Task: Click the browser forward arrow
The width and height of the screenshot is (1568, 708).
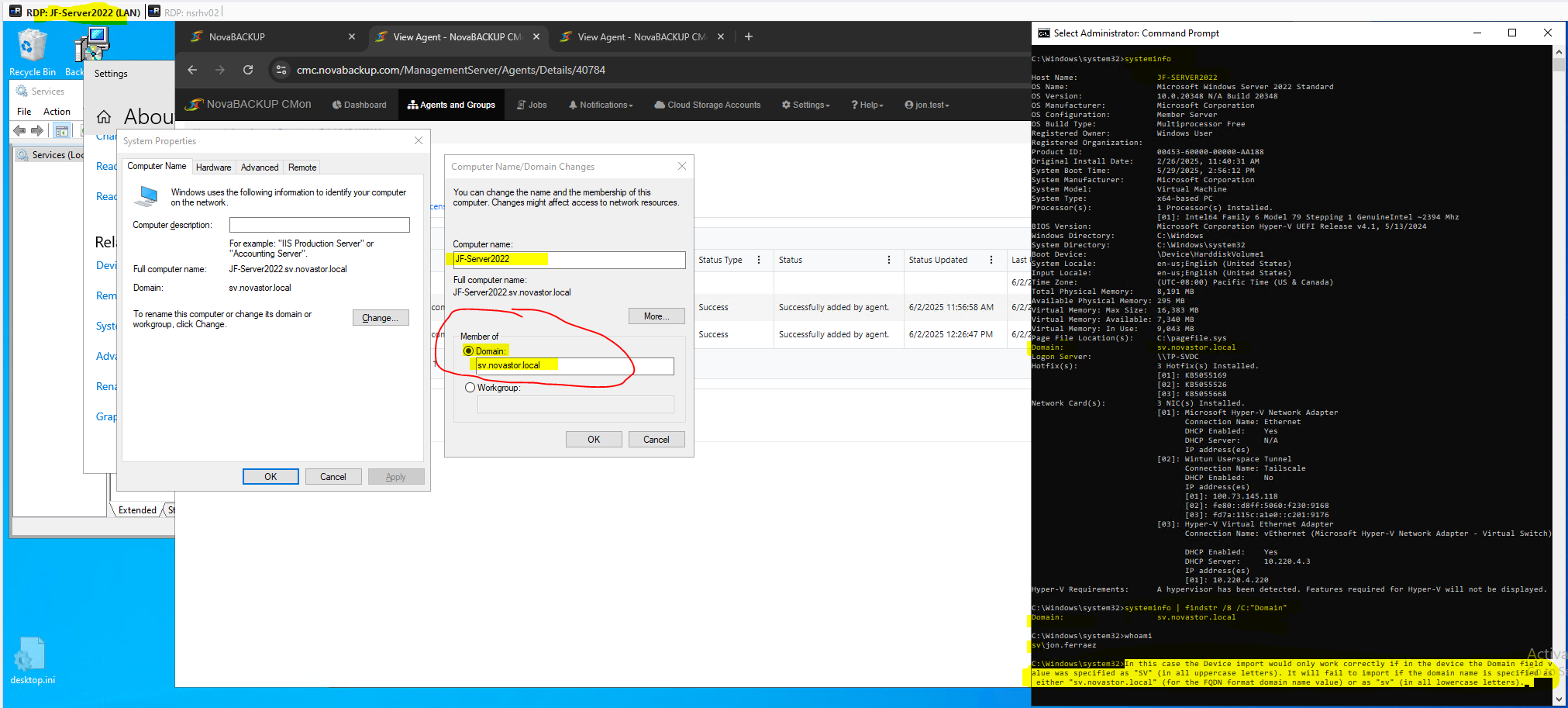Action: pyautogui.click(x=220, y=70)
